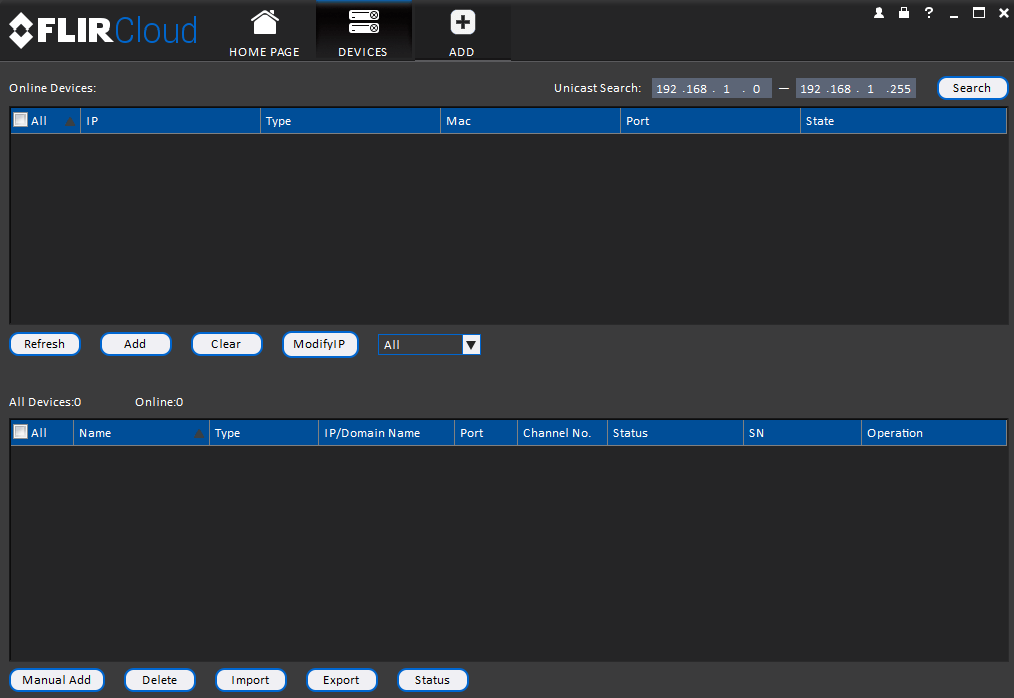The width and height of the screenshot is (1014, 698).
Task: Click the Search button
Action: pyautogui.click(x=971, y=88)
